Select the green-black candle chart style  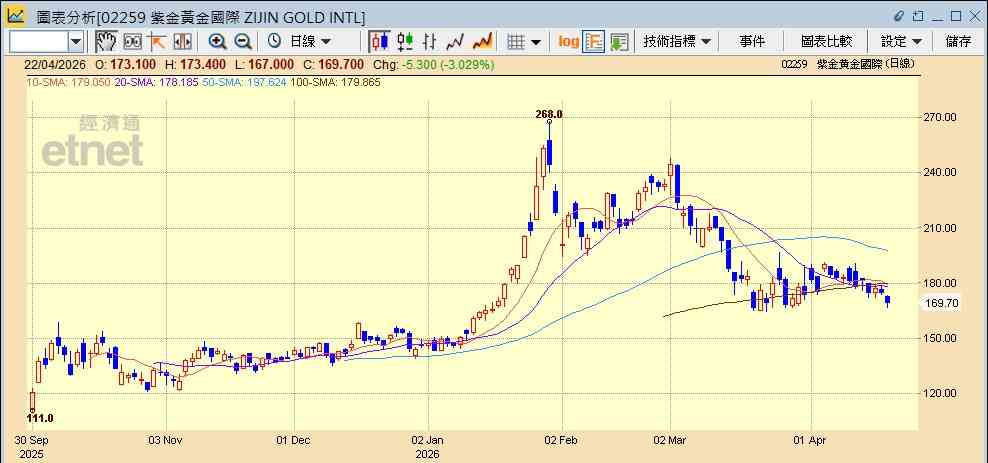tap(405, 42)
